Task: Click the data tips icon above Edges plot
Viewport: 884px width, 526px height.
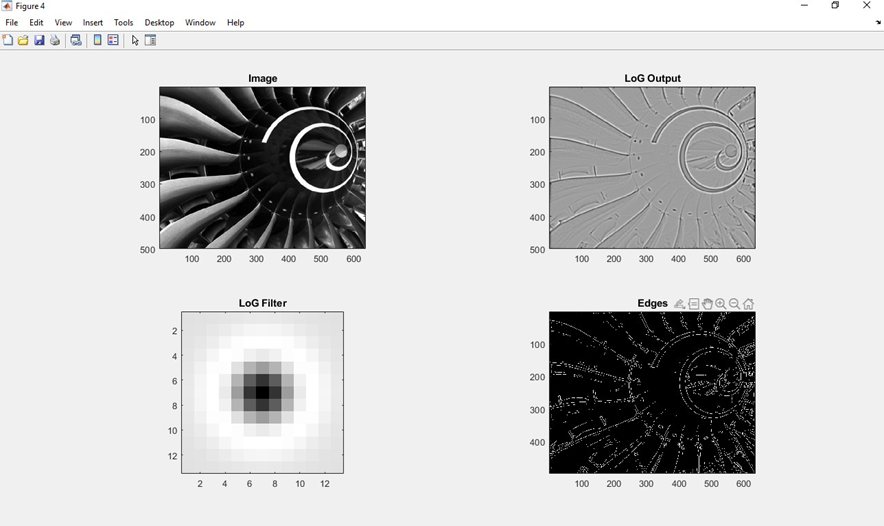Action: [x=693, y=304]
